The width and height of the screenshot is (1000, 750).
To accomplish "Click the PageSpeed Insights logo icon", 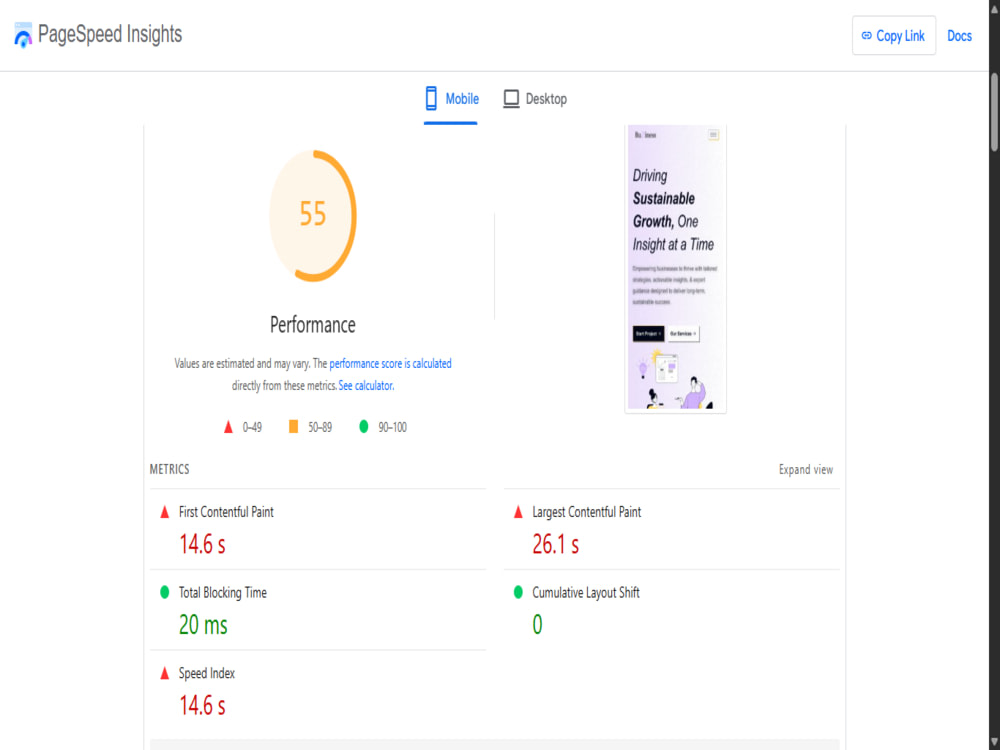I will click(23, 35).
